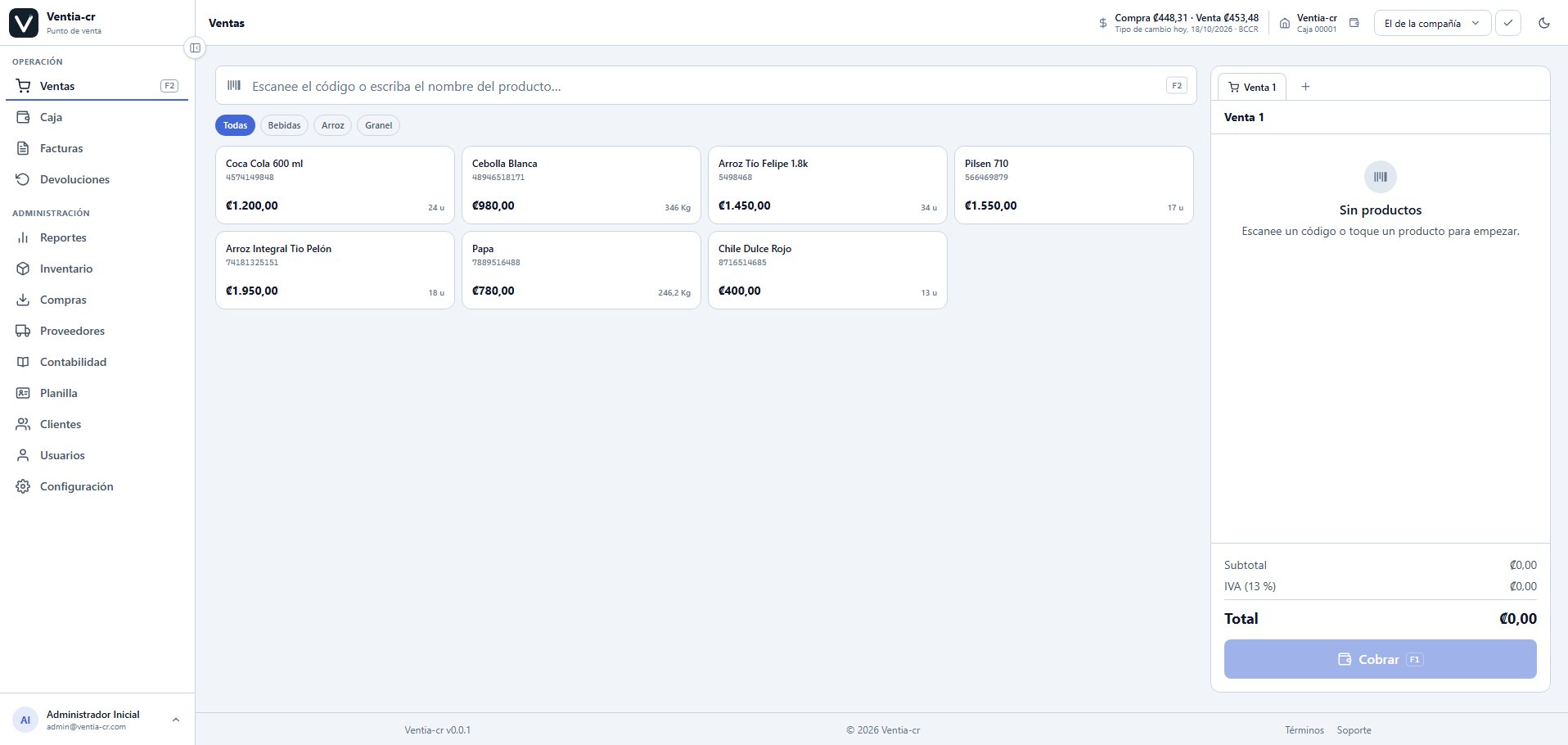Click the Devoluciones return arrow icon

click(23, 179)
